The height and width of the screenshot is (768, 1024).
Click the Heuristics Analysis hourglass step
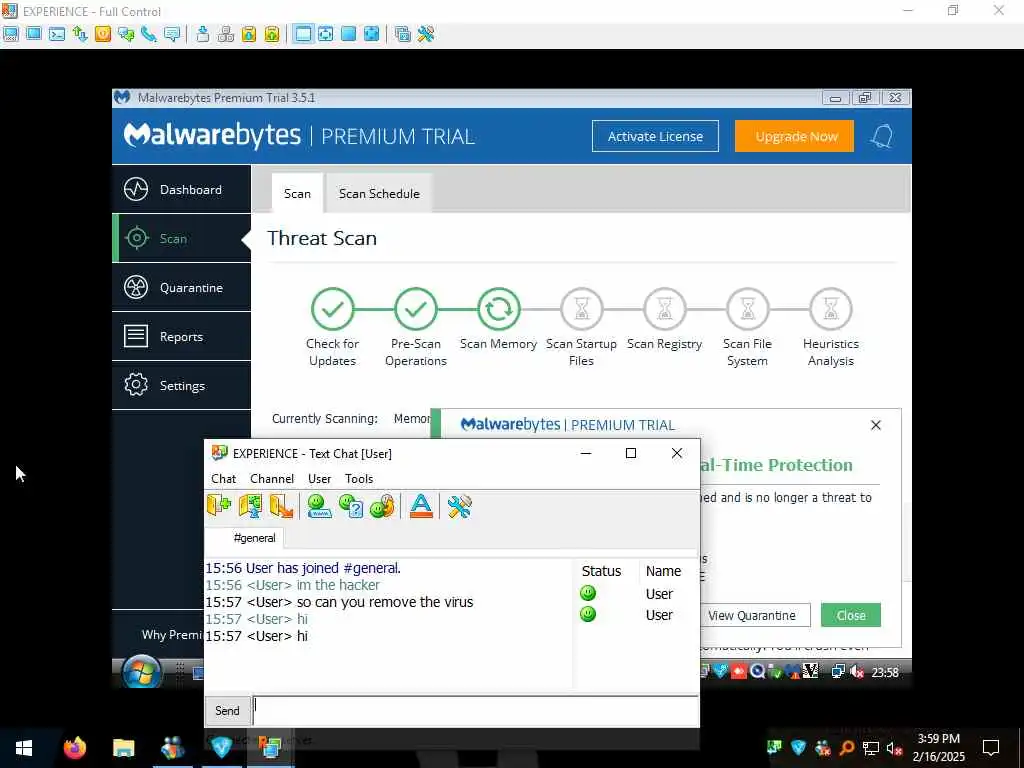click(830, 309)
